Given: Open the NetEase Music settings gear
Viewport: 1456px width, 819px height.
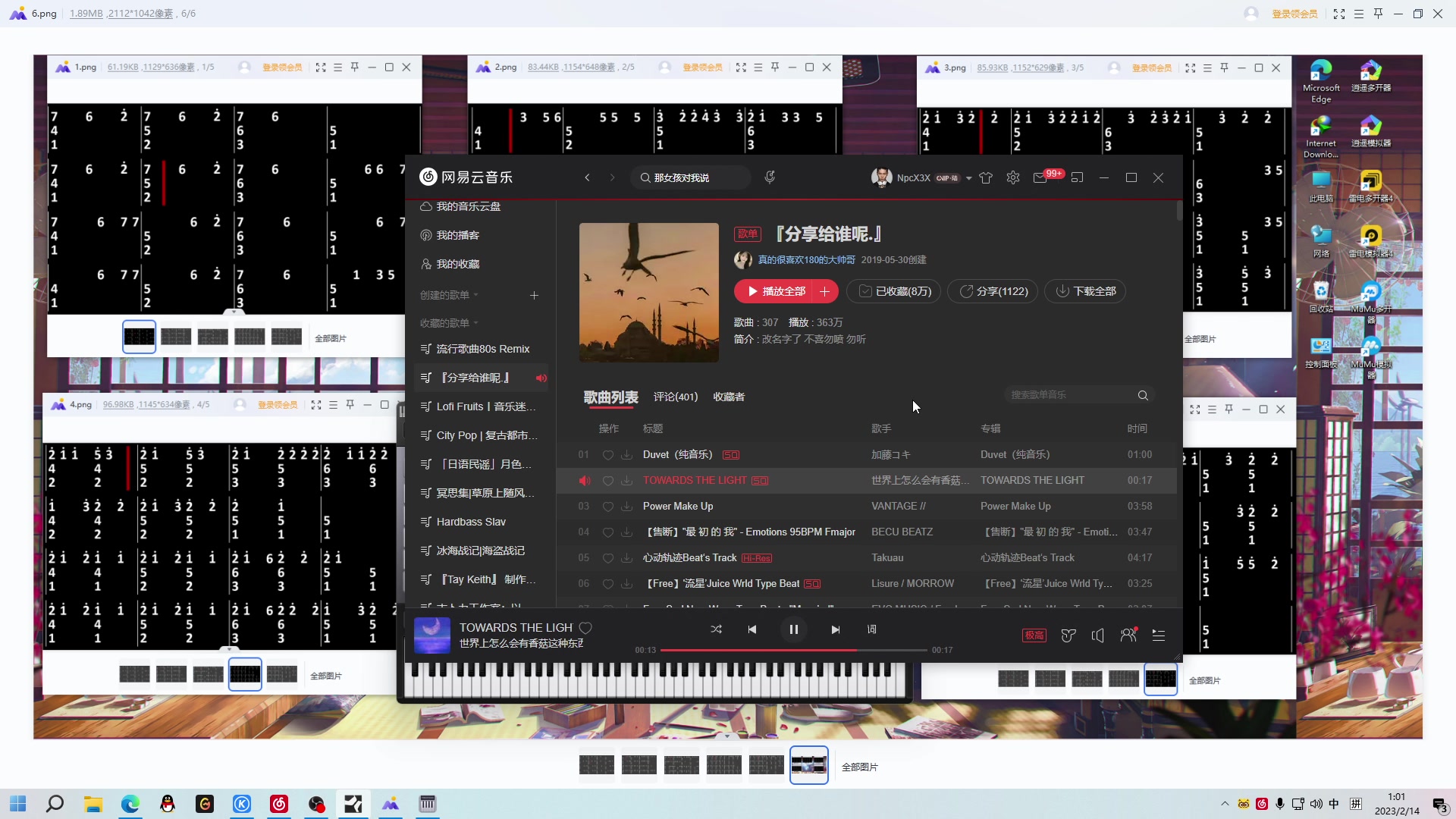Looking at the screenshot, I should coord(1013,177).
